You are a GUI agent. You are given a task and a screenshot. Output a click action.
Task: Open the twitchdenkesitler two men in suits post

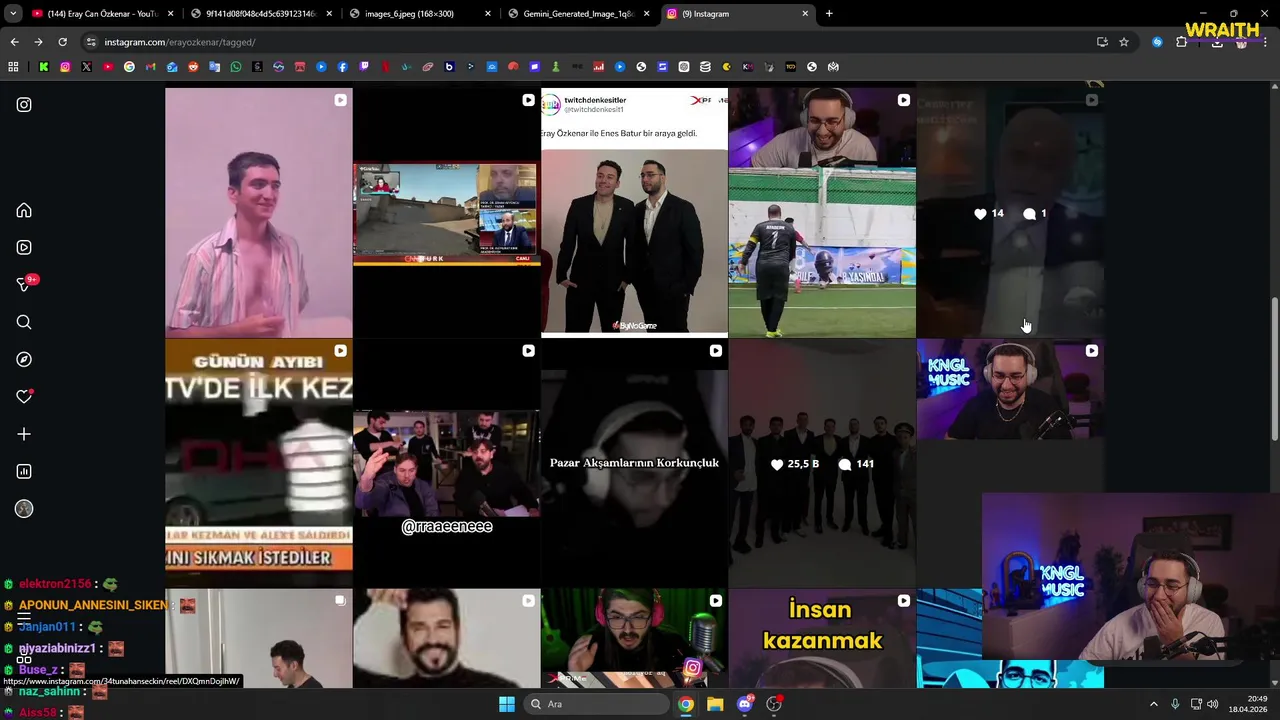(634, 213)
